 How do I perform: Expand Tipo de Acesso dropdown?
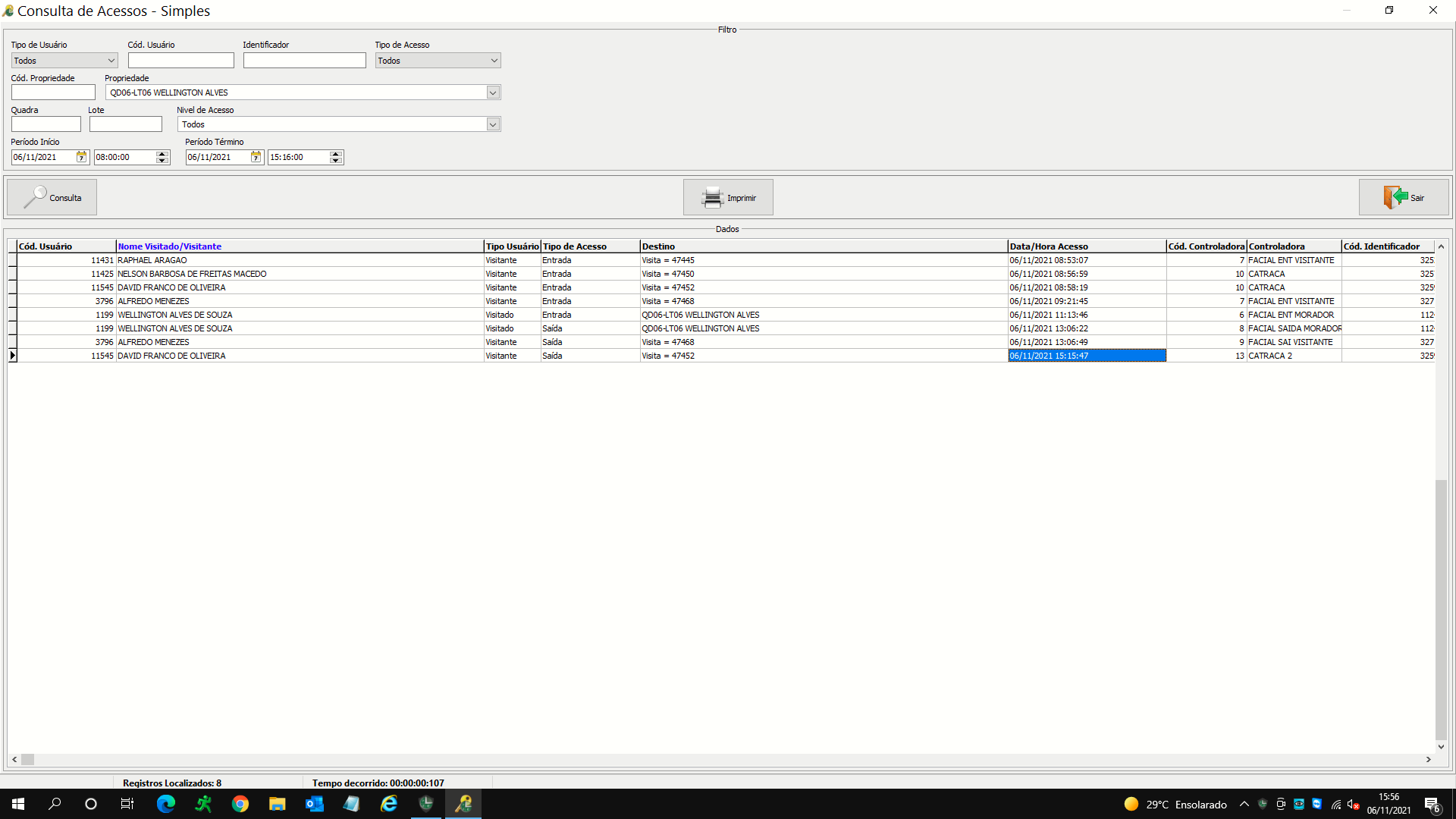pyautogui.click(x=494, y=61)
